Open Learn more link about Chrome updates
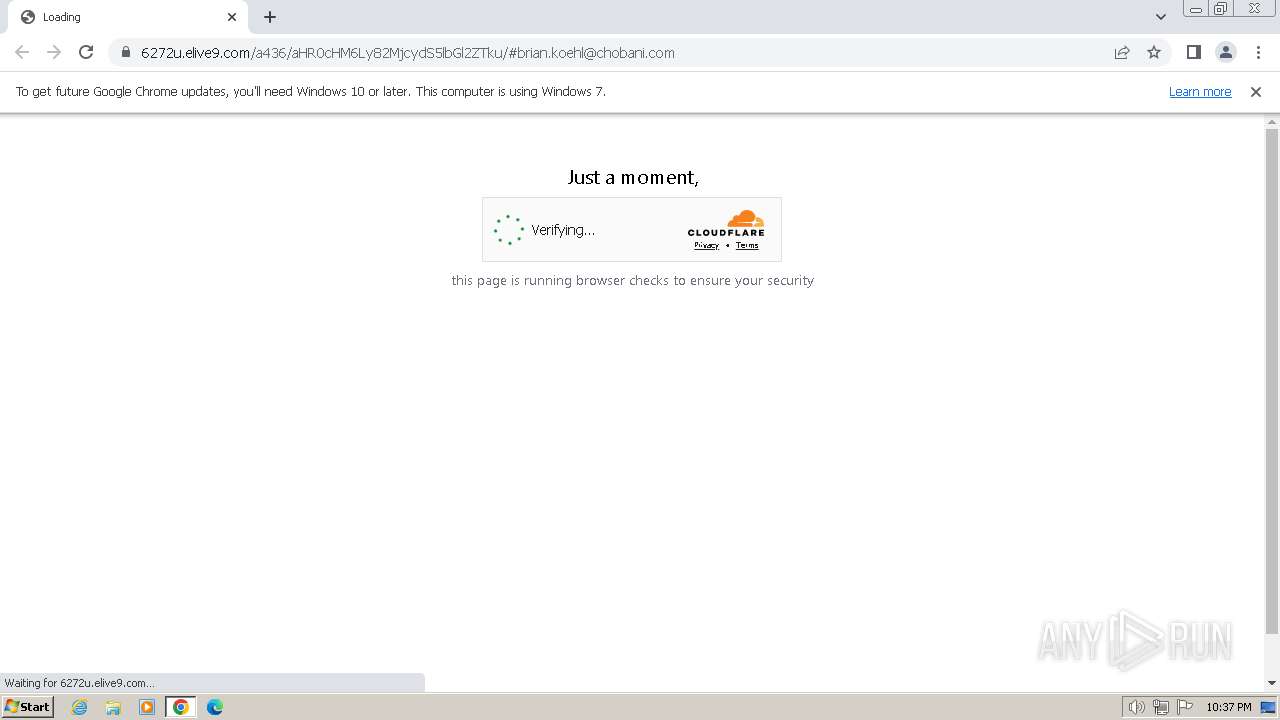 coord(1200,91)
